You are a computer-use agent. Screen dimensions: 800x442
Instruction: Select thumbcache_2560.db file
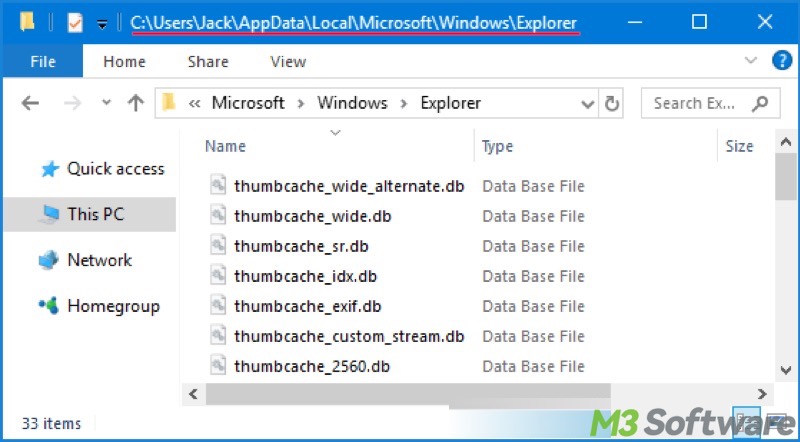[312, 367]
